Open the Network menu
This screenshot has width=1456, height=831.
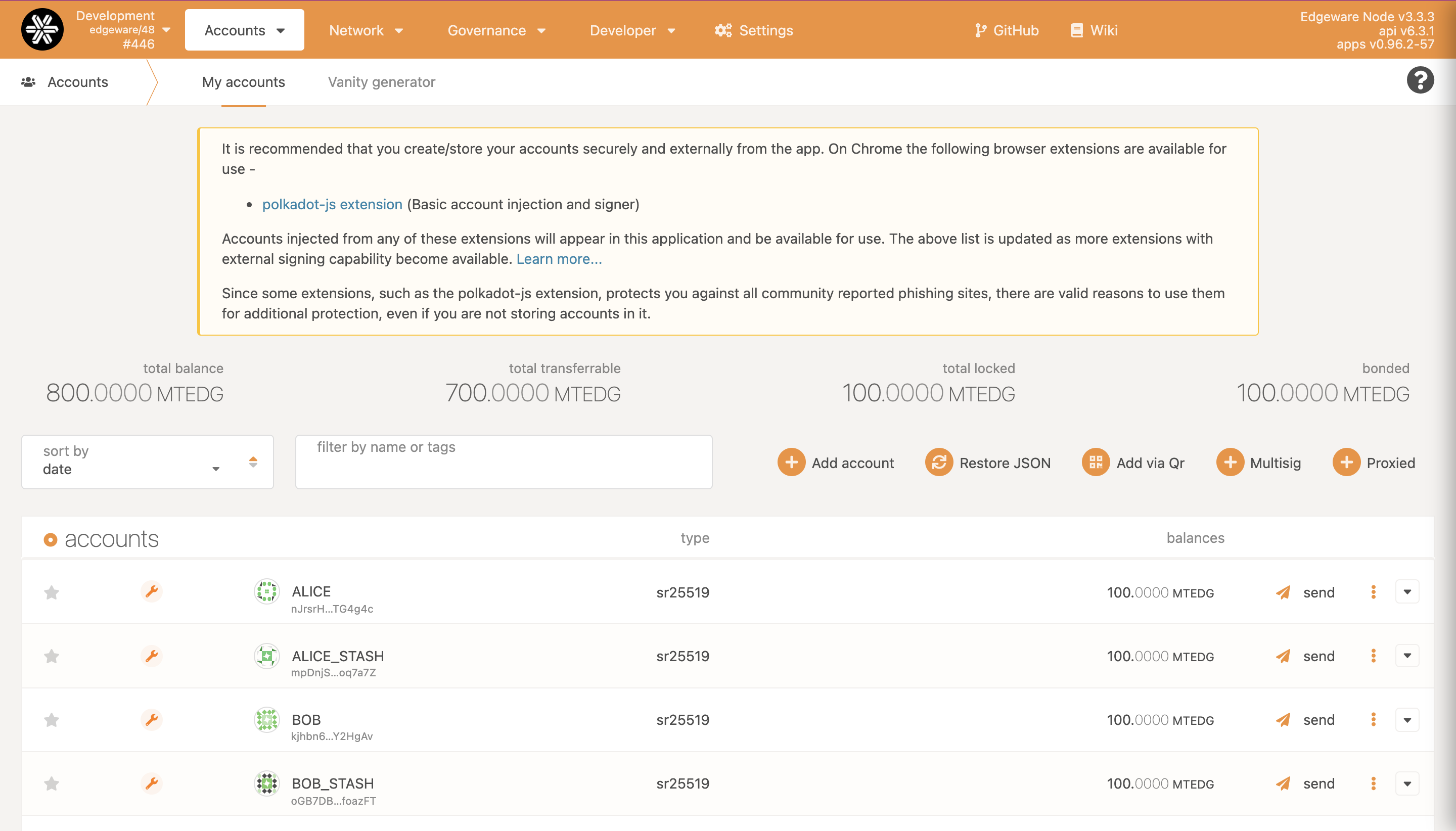[x=366, y=30]
